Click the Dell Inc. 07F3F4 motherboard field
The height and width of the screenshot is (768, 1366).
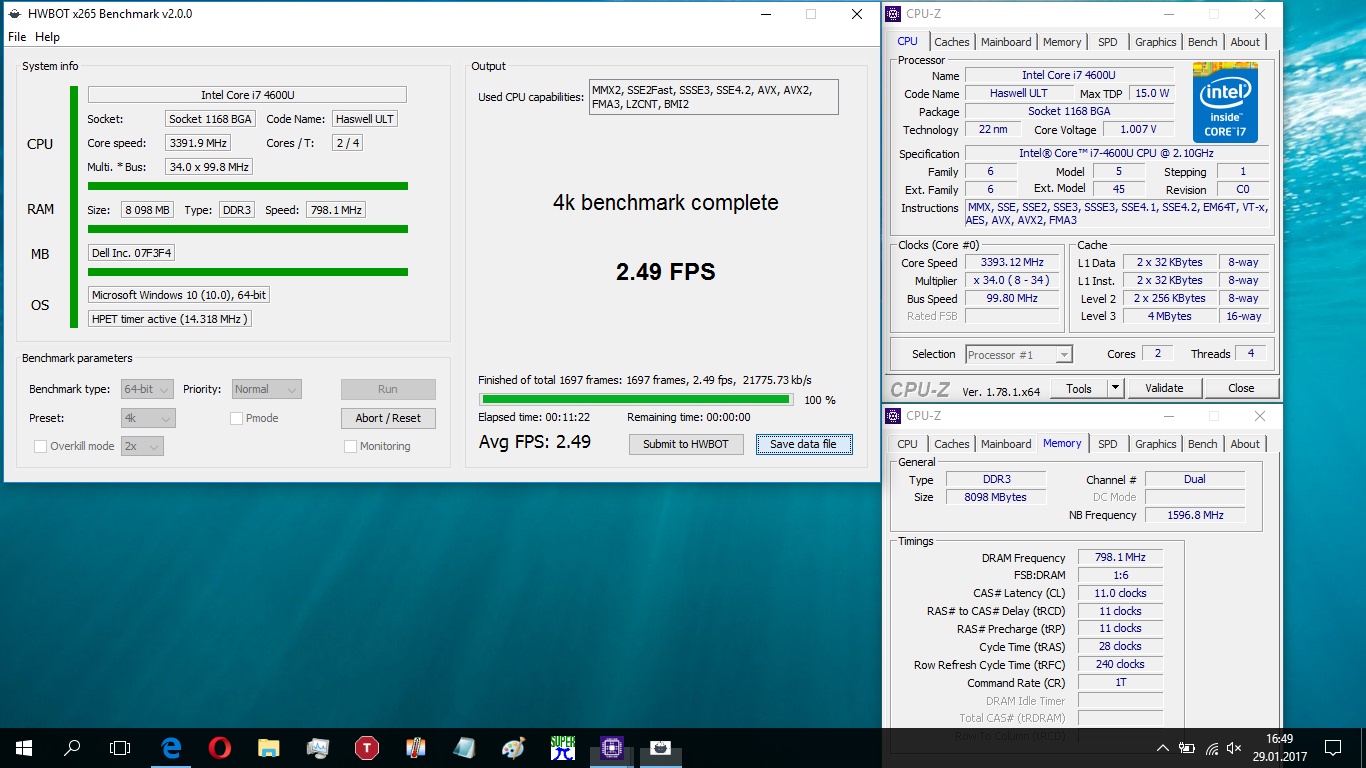click(x=132, y=253)
